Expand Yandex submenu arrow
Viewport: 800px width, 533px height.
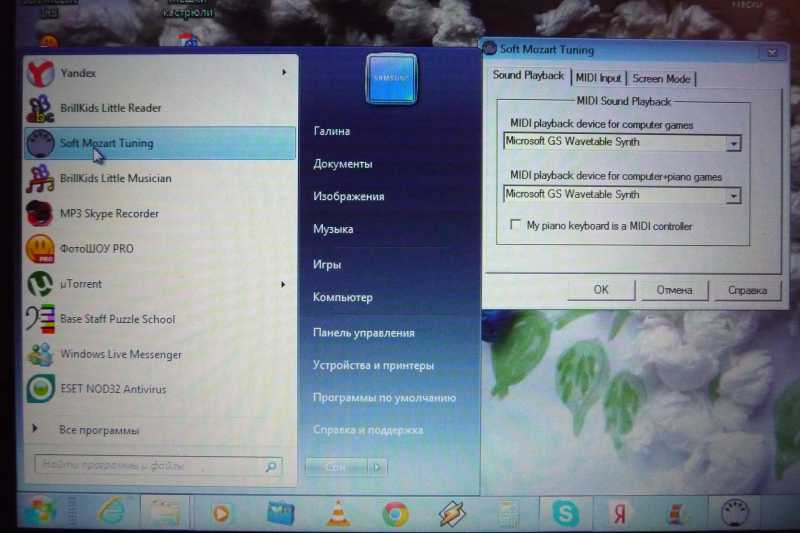click(x=284, y=72)
